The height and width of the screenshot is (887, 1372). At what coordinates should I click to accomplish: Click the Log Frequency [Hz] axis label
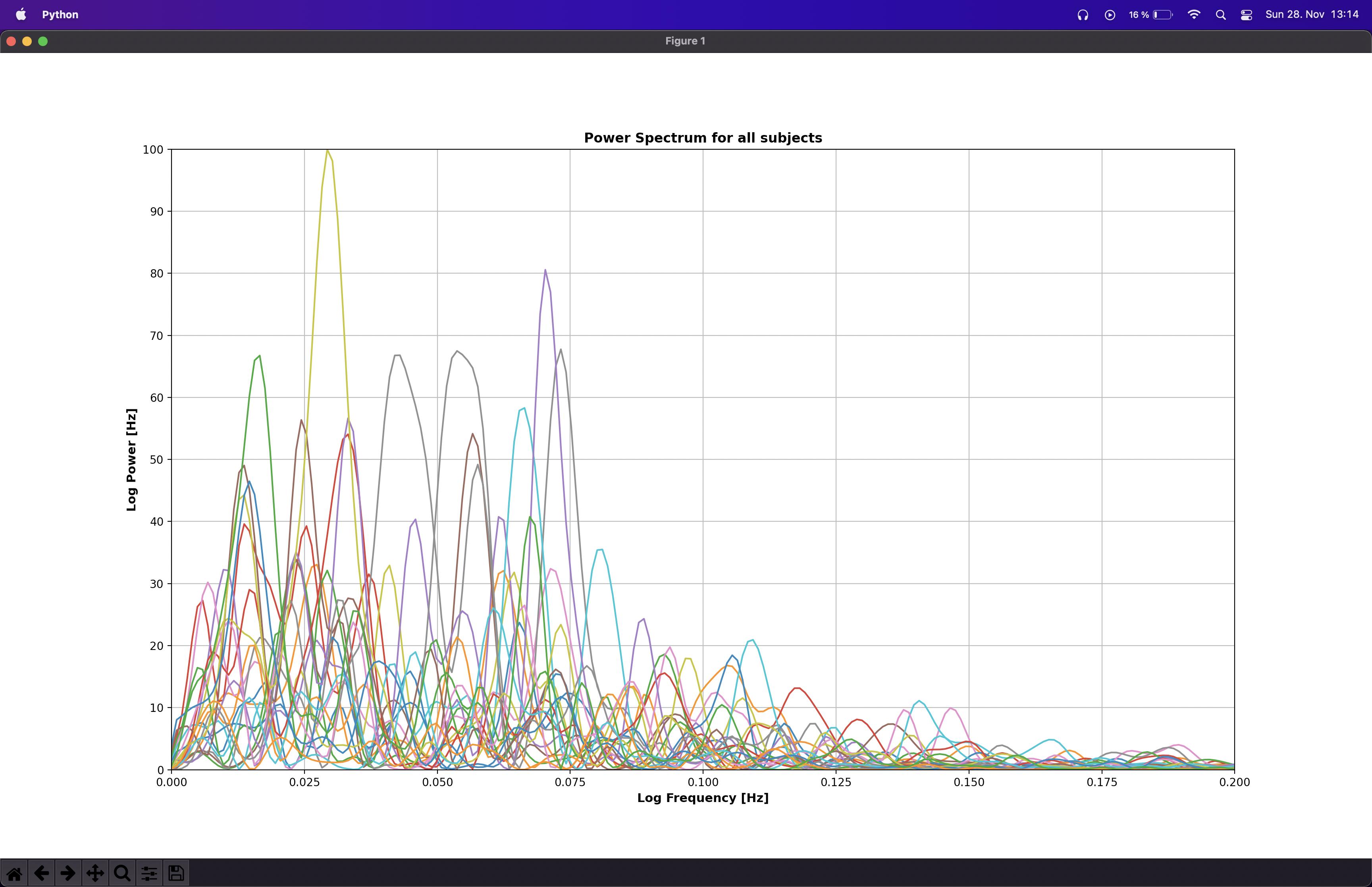click(703, 798)
